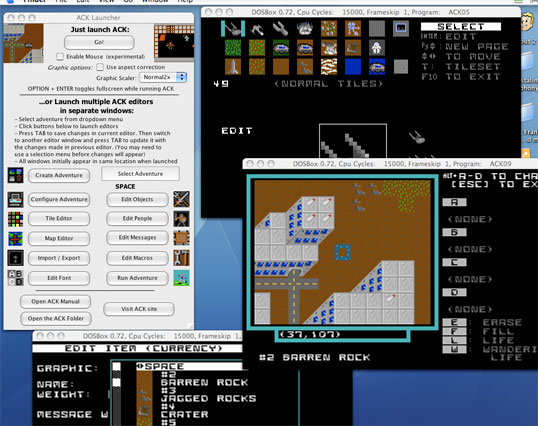Select the solid blue tile swatch
The image size is (538, 426).
point(353,67)
